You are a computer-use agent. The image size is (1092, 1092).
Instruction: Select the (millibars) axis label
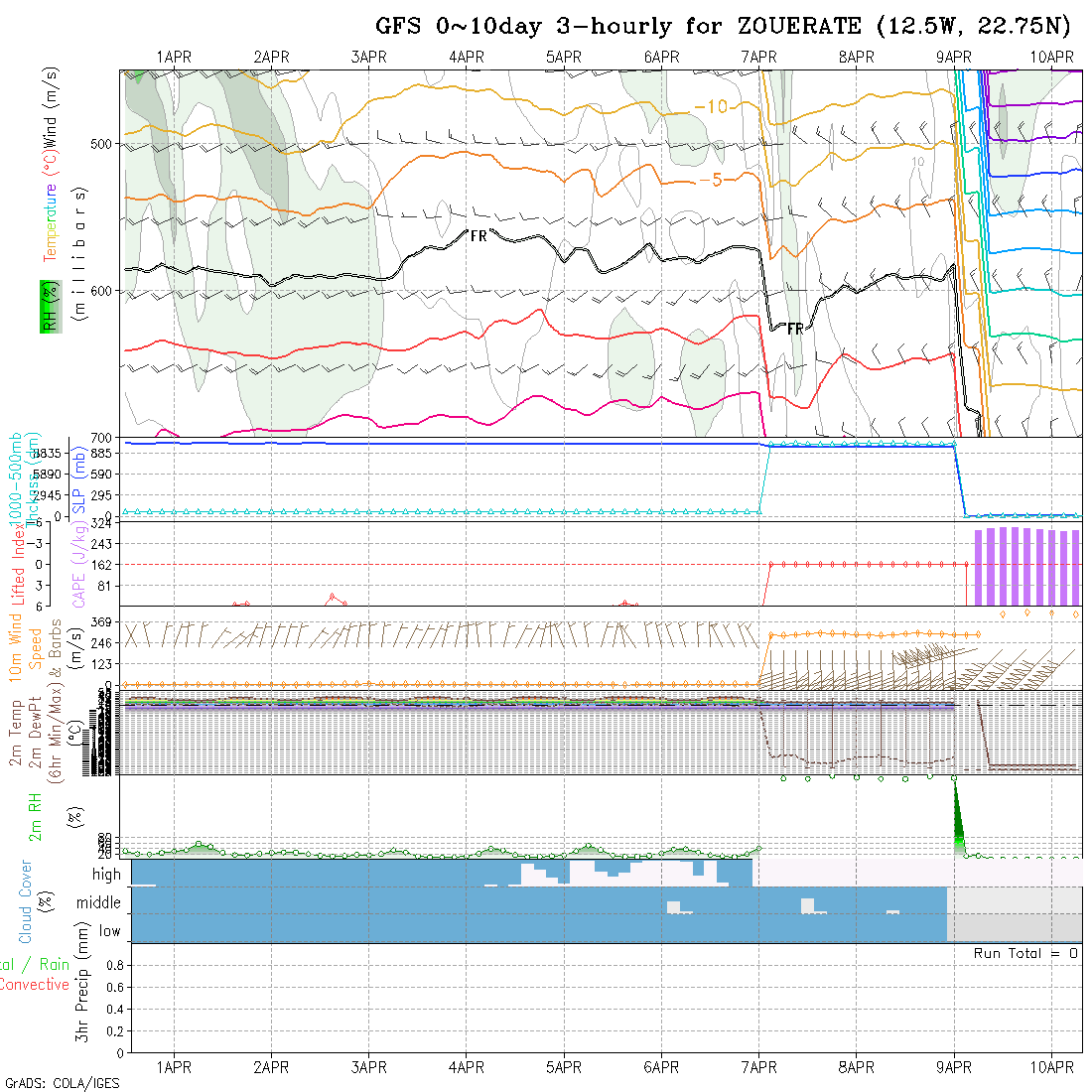[80, 253]
